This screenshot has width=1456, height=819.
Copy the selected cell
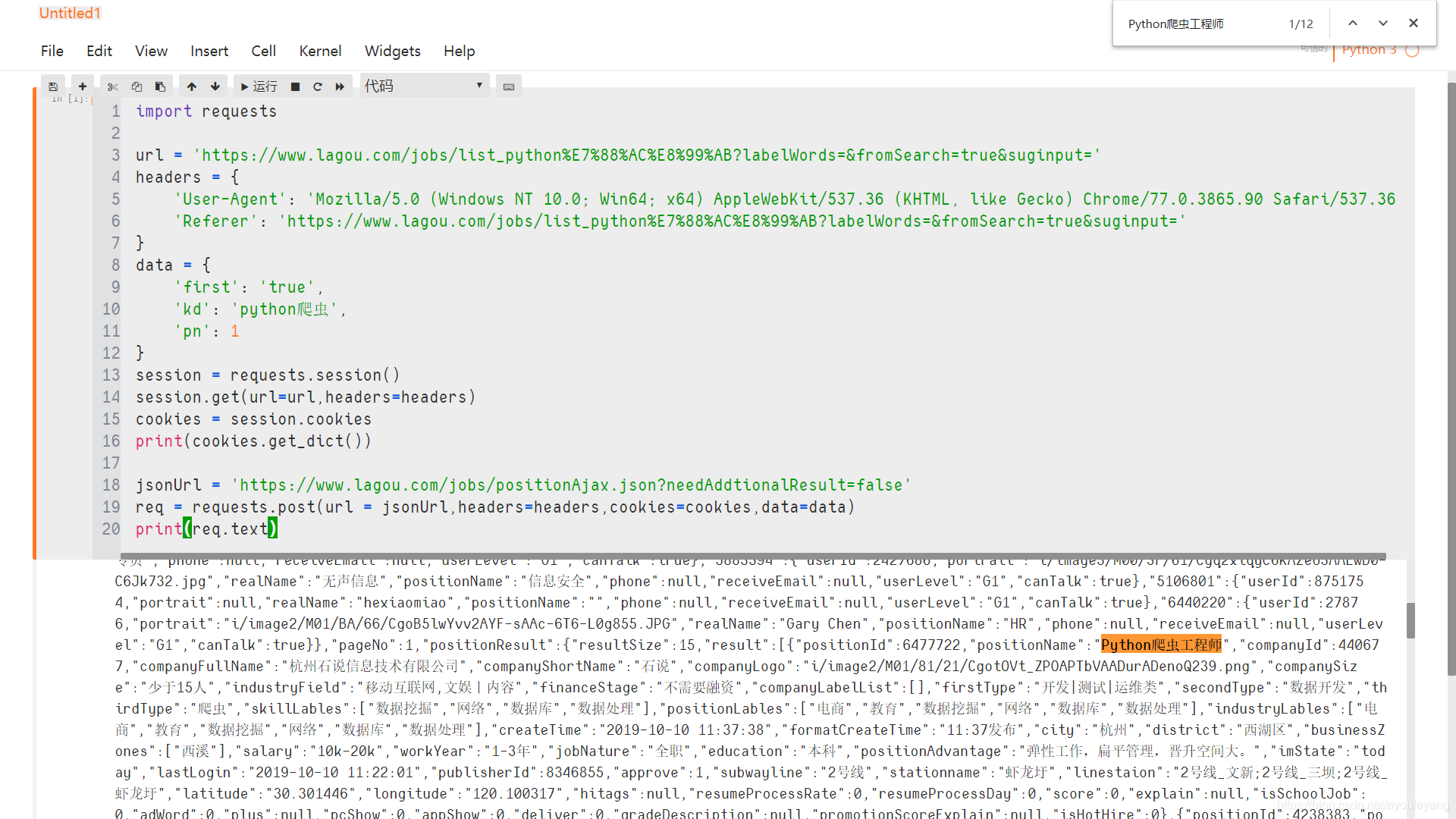[x=136, y=86]
